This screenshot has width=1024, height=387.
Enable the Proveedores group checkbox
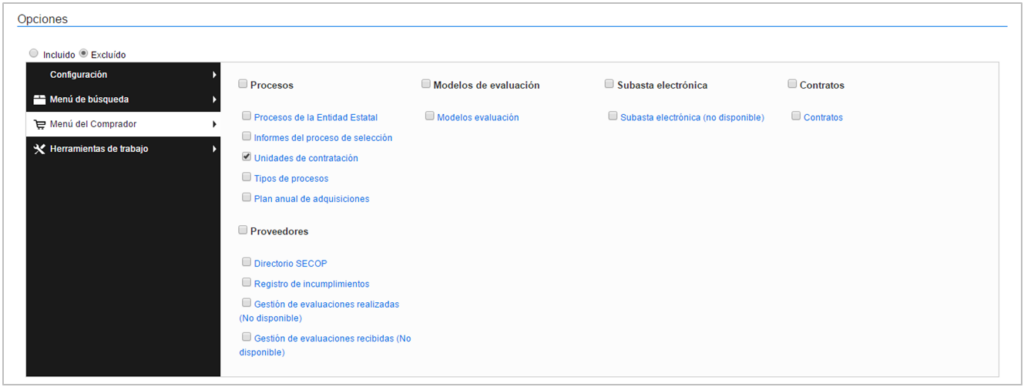(243, 230)
